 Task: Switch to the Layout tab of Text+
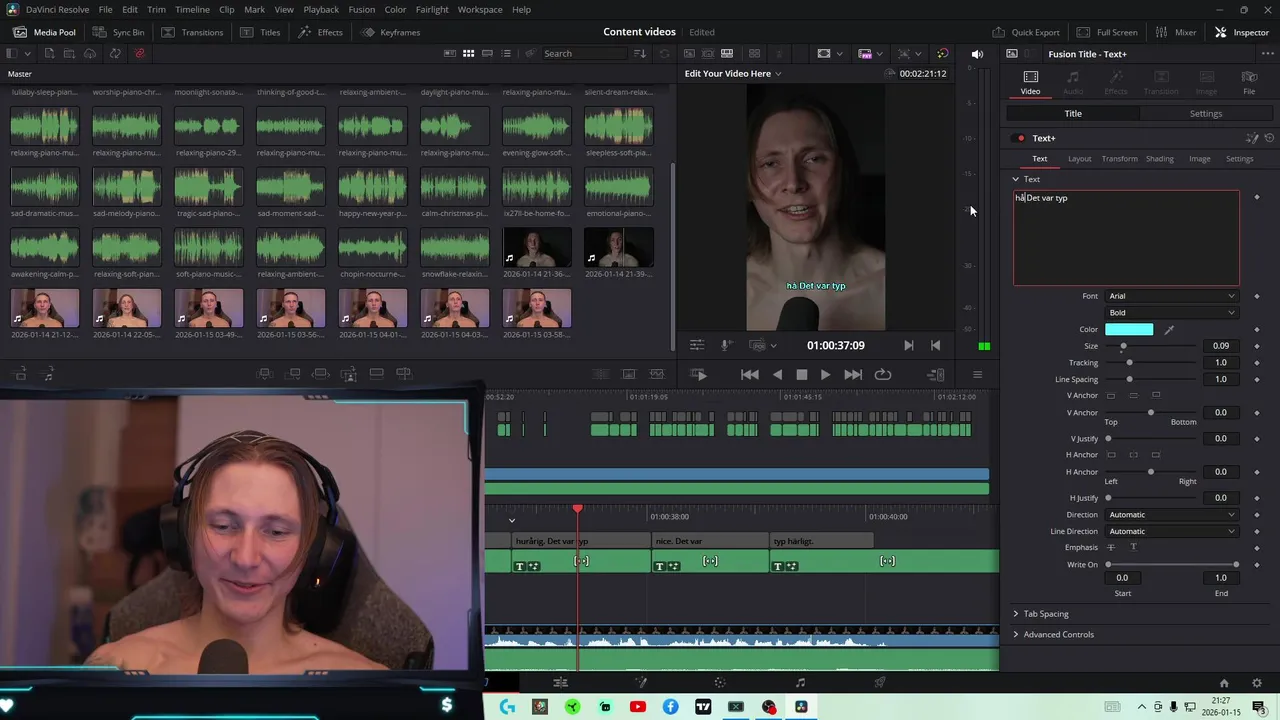pyautogui.click(x=1079, y=159)
